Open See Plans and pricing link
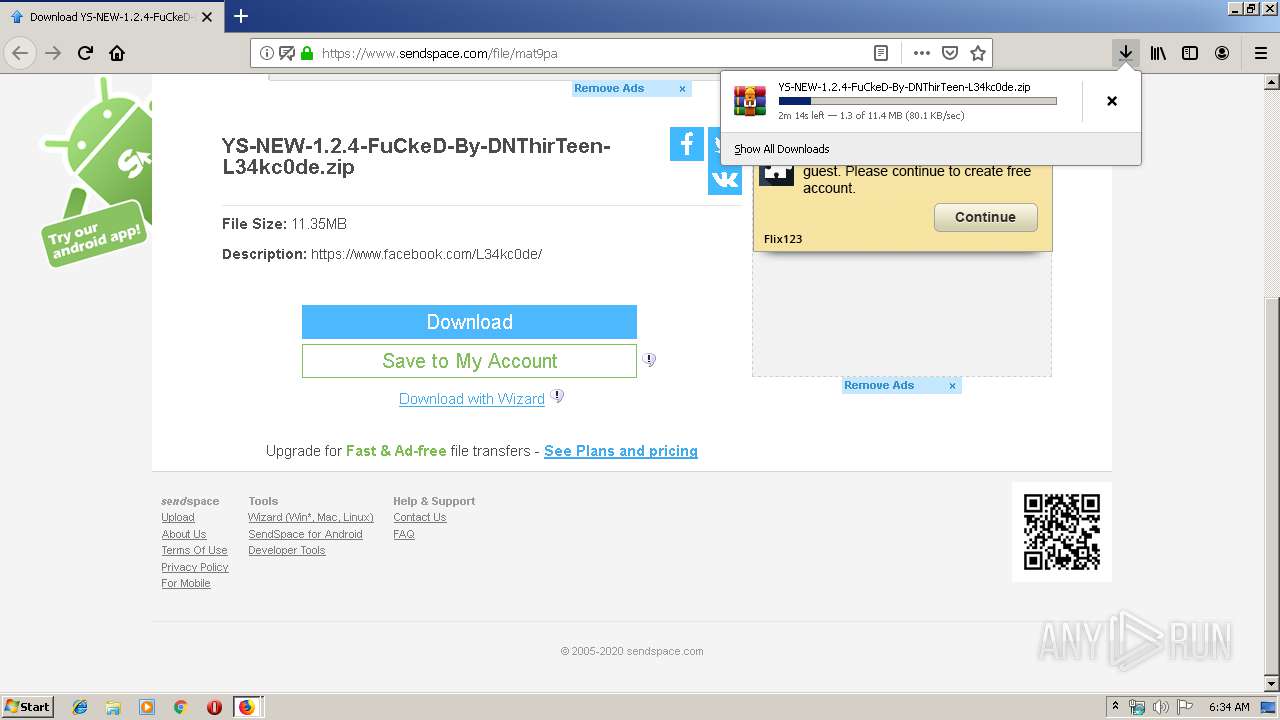The image size is (1280, 720). click(621, 451)
